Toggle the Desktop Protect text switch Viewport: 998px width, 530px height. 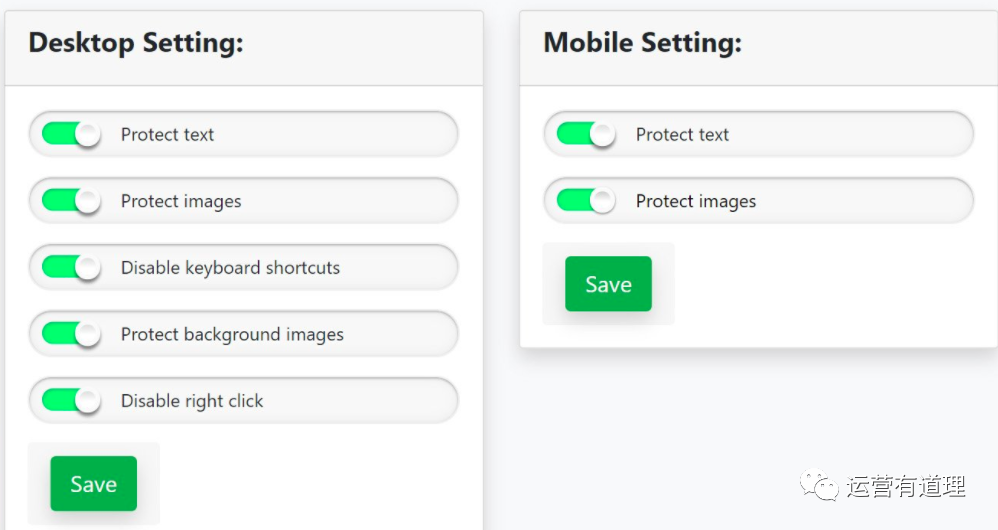[x=71, y=134]
